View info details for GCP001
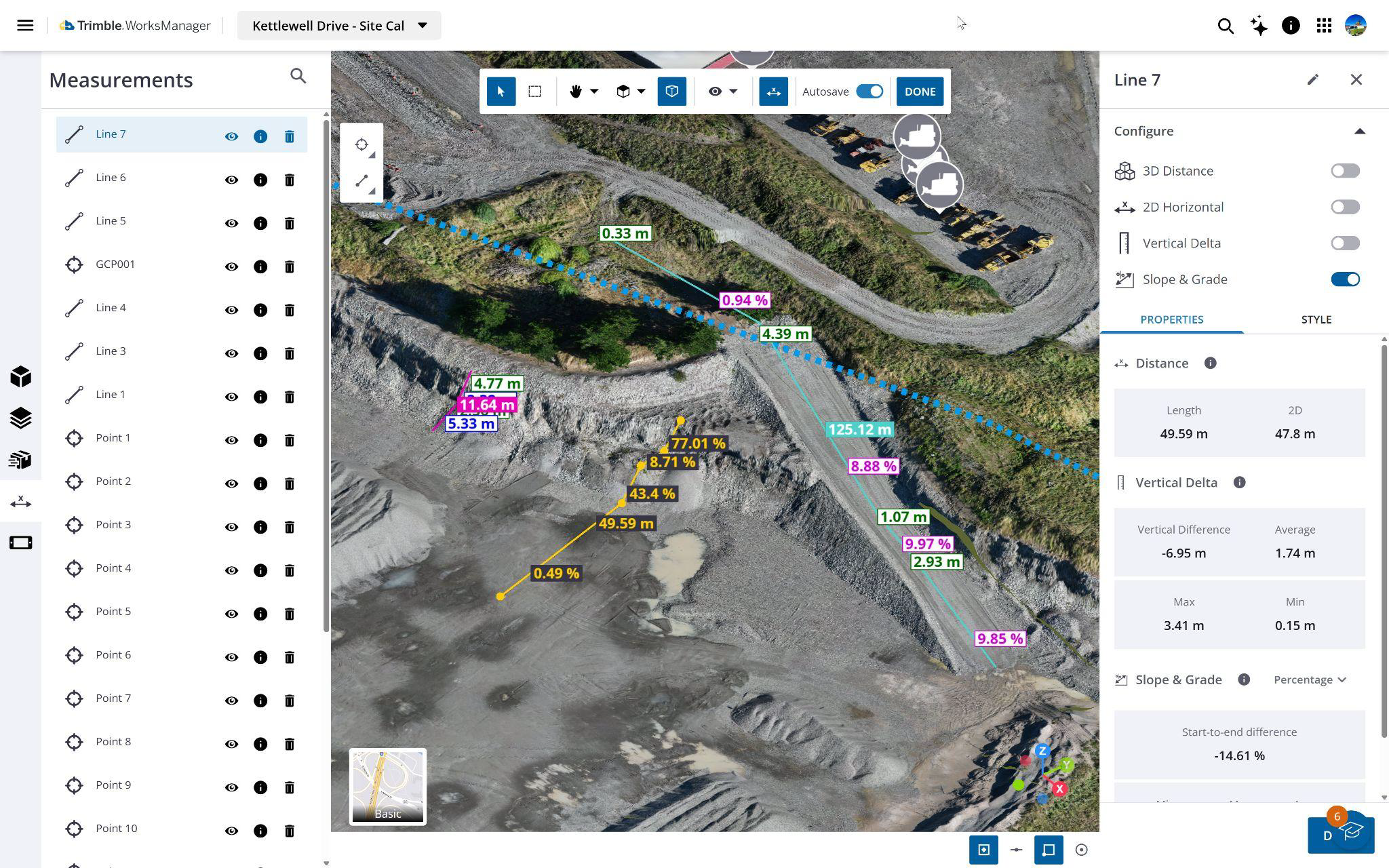The image size is (1389, 868). [260, 267]
